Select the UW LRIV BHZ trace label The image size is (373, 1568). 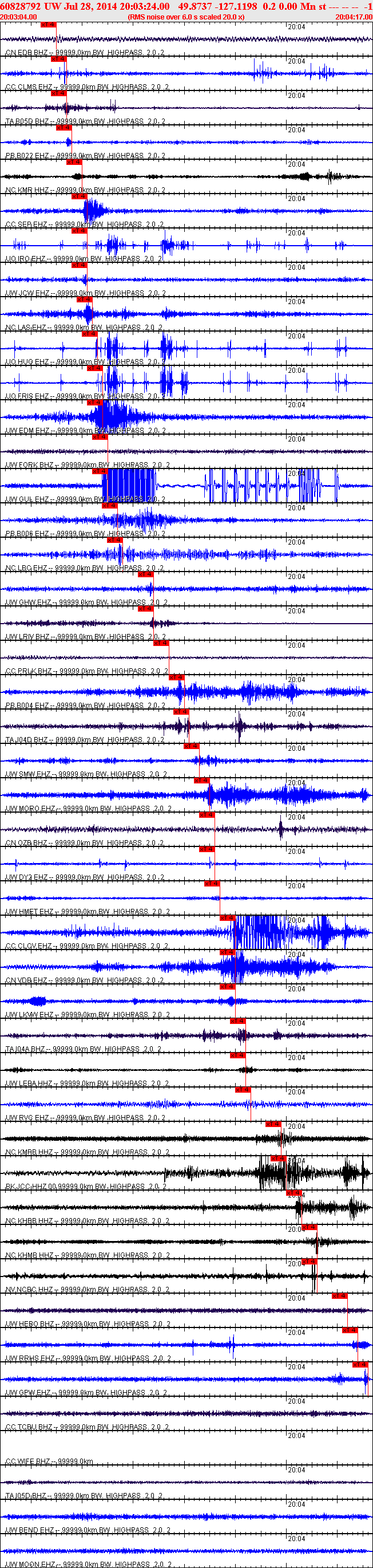tap(86, 637)
